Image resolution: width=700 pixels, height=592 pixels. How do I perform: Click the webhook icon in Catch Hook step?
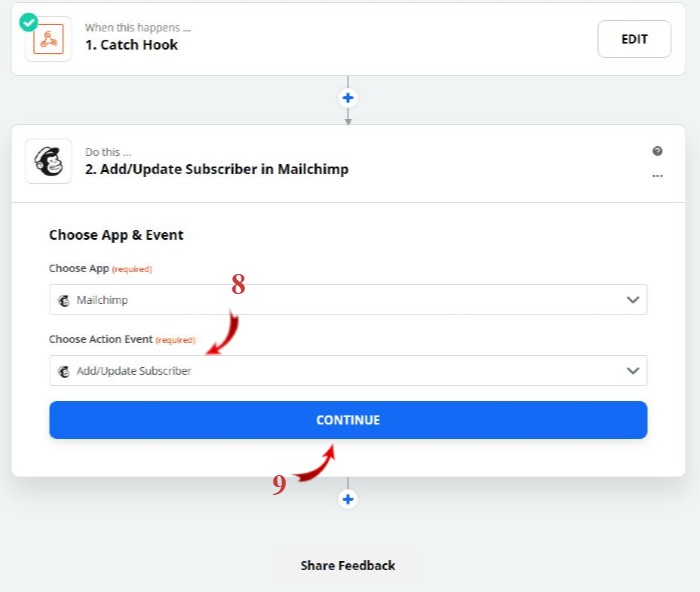pyautogui.click(x=48, y=39)
